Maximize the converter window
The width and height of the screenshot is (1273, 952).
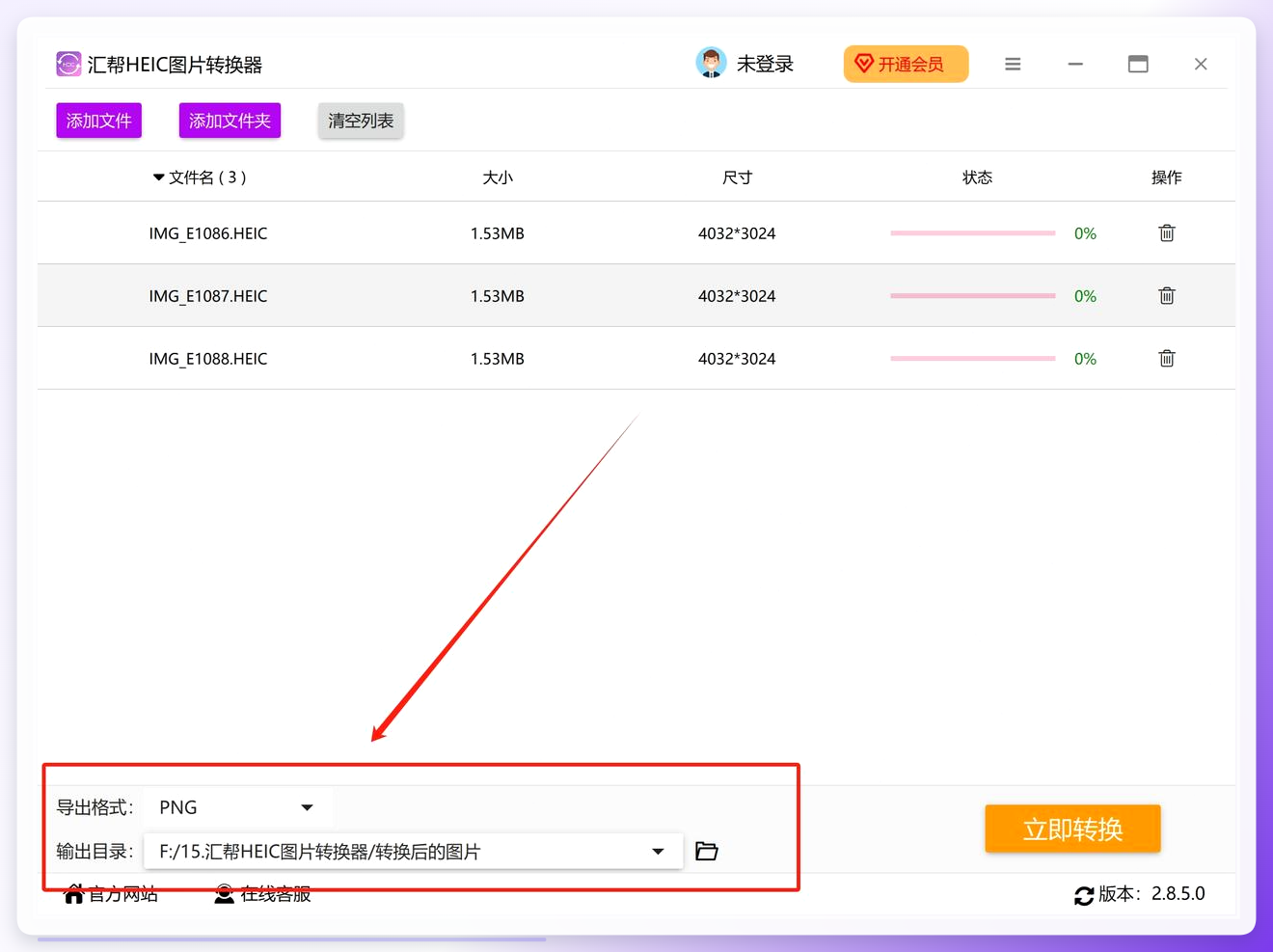pyautogui.click(x=1138, y=65)
